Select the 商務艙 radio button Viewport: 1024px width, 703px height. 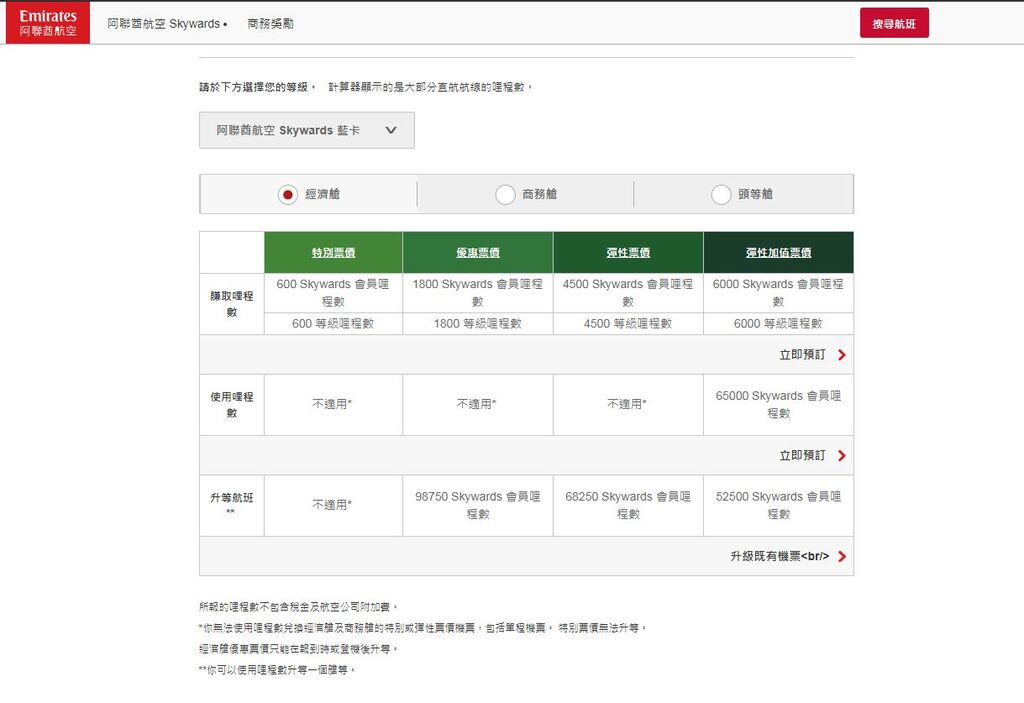[x=505, y=194]
